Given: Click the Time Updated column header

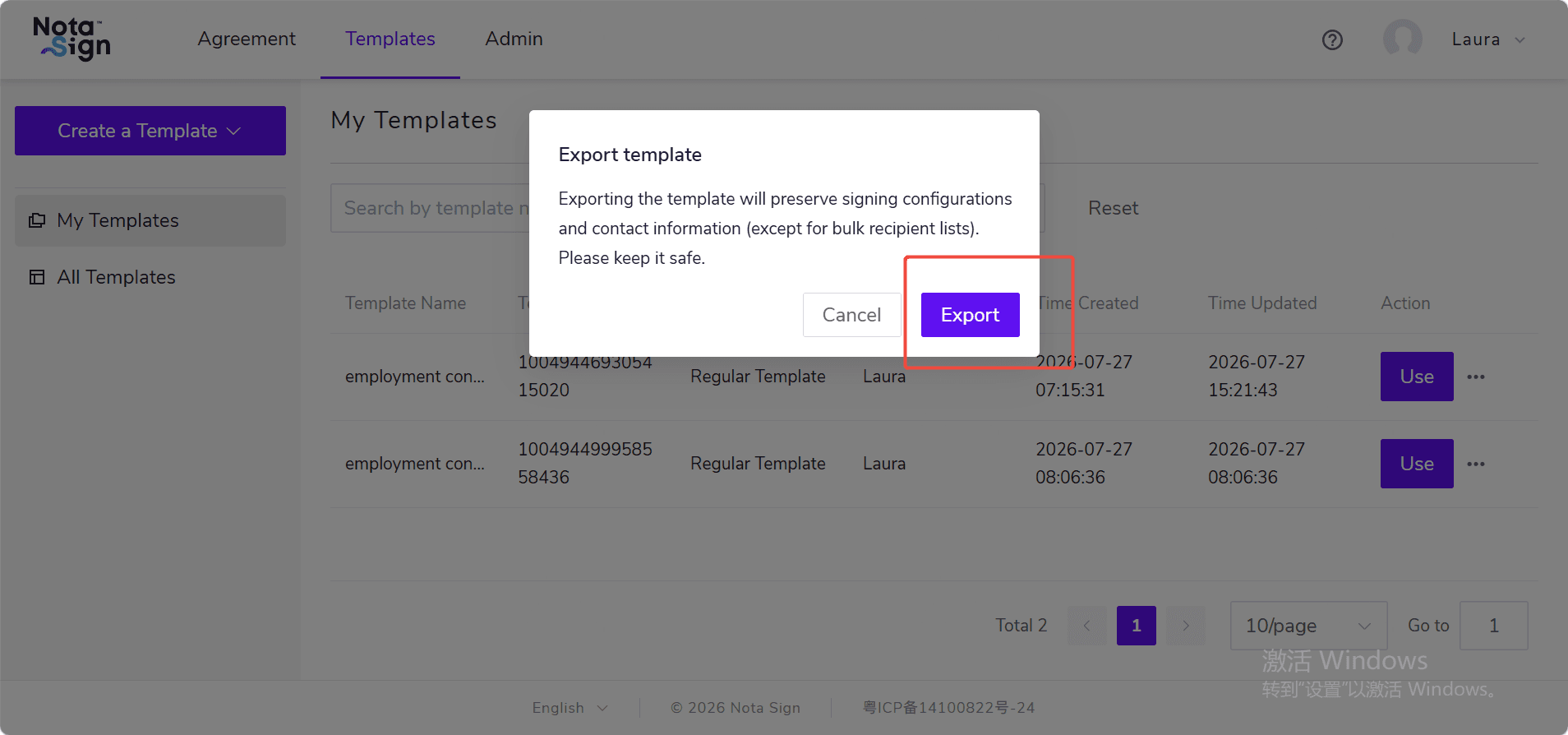Looking at the screenshot, I should click(1262, 303).
